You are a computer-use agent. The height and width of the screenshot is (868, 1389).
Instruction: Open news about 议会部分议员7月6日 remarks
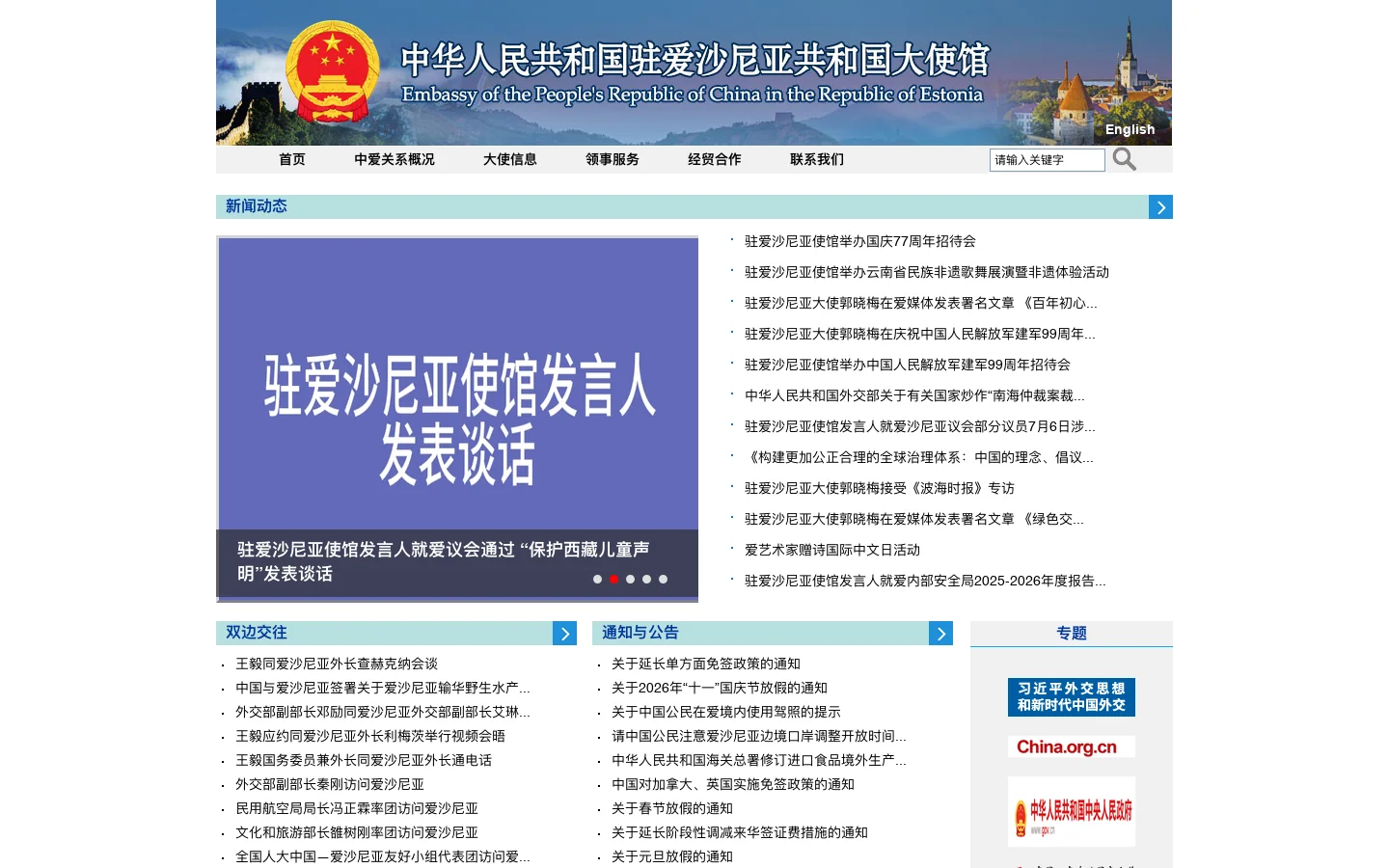tap(920, 427)
